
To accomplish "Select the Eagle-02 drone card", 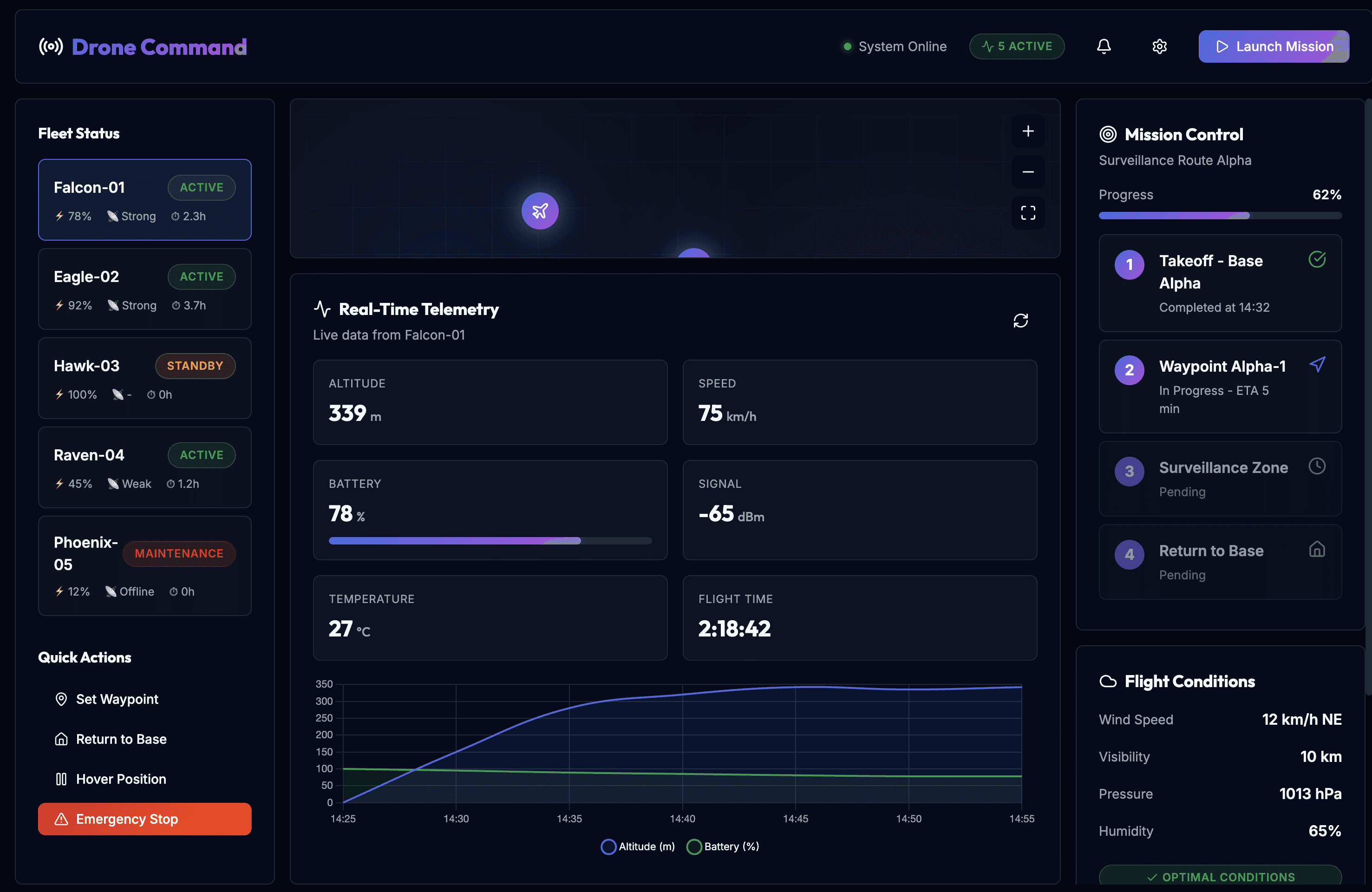I will [x=144, y=289].
